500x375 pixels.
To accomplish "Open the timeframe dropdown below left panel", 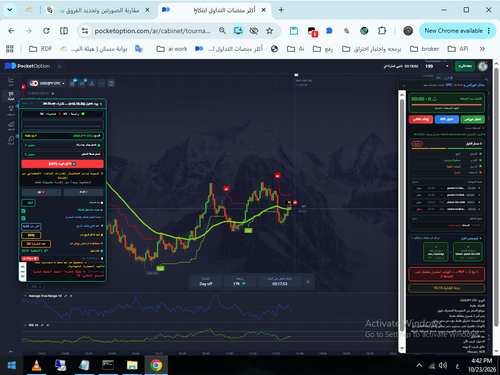I will click(36, 287).
